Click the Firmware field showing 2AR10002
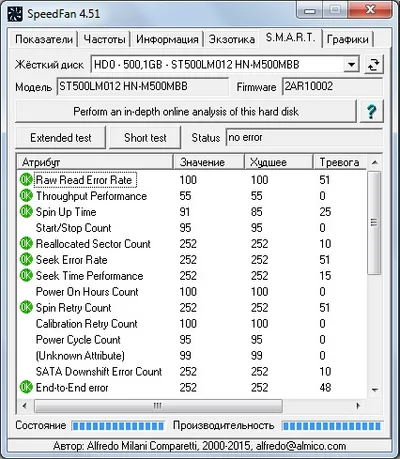The image size is (400, 459). point(332,87)
